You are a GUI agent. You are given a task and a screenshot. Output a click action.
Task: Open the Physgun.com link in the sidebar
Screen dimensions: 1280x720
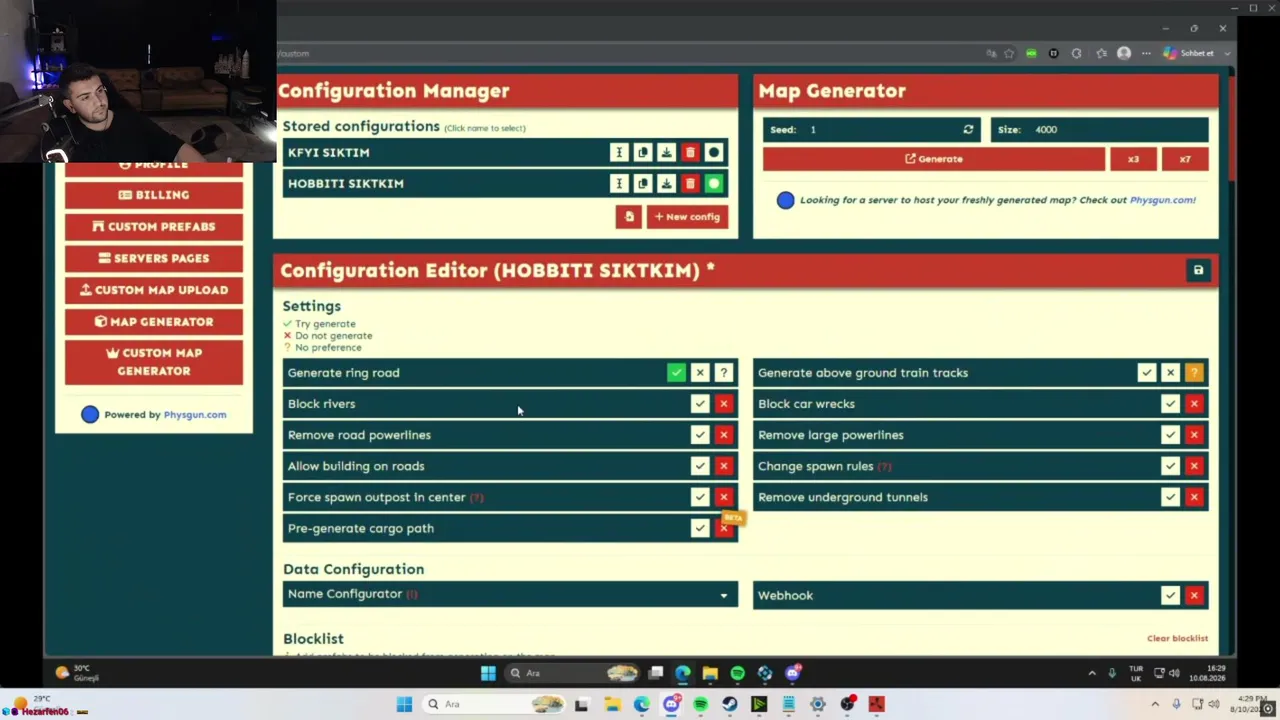click(195, 415)
